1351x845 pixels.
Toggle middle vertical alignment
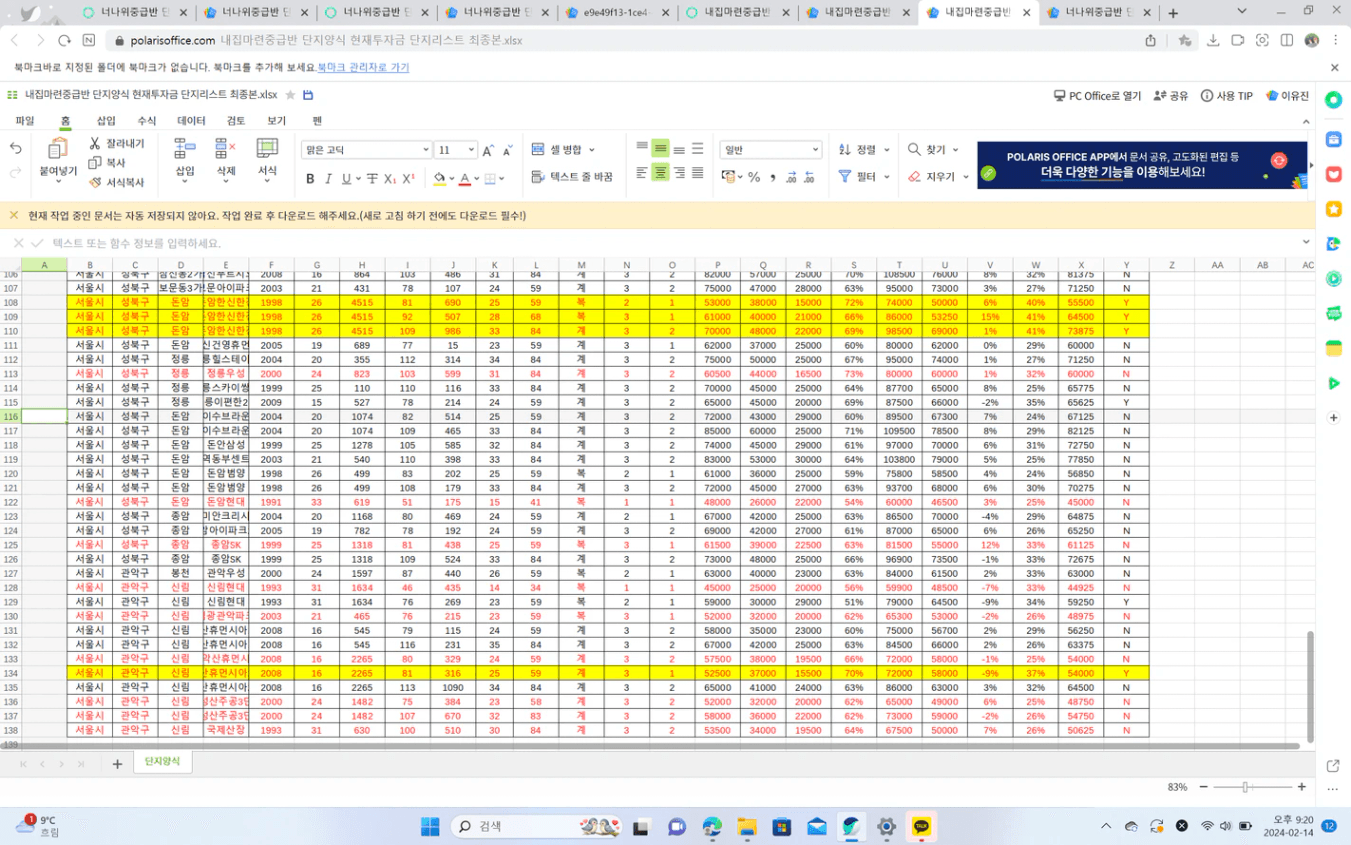click(x=660, y=149)
